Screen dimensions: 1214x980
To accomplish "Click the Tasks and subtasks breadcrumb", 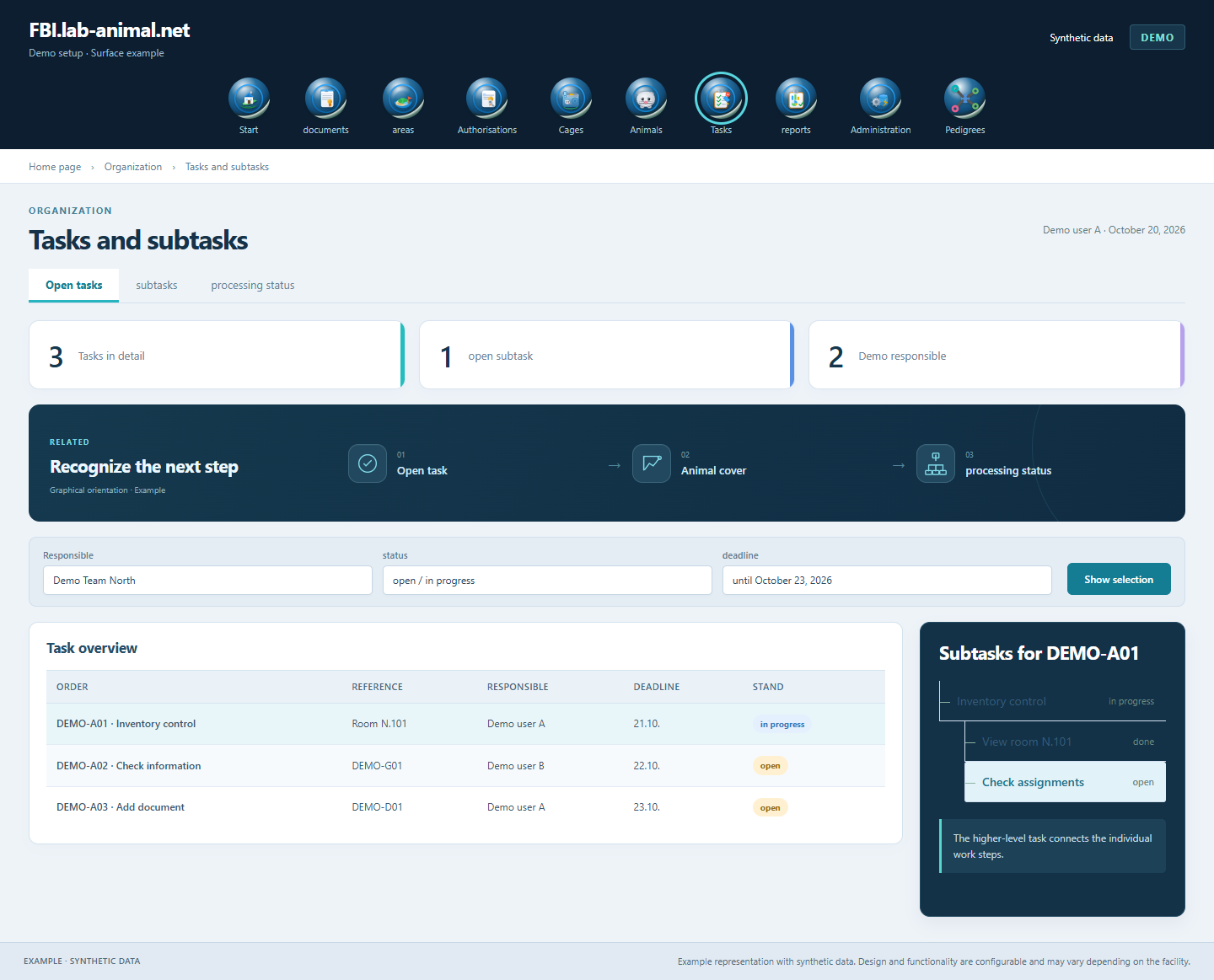I will pos(227,167).
